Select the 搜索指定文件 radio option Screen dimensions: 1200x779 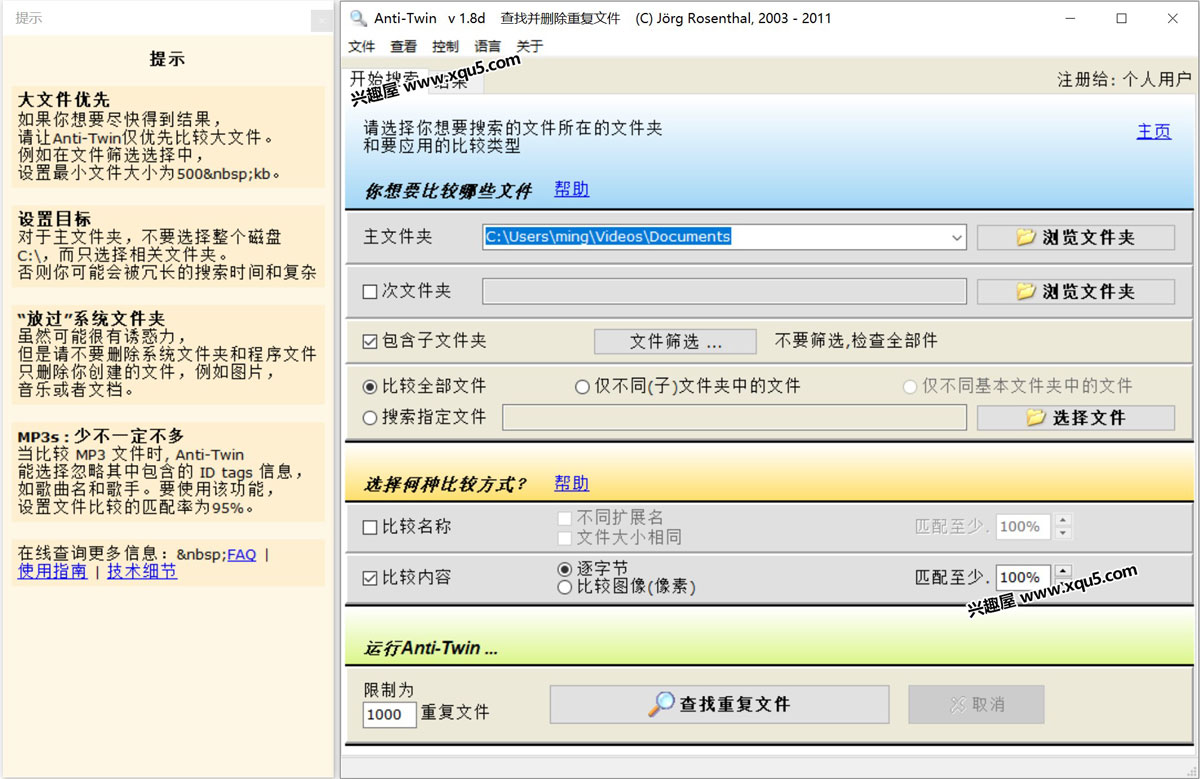point(370,418)
